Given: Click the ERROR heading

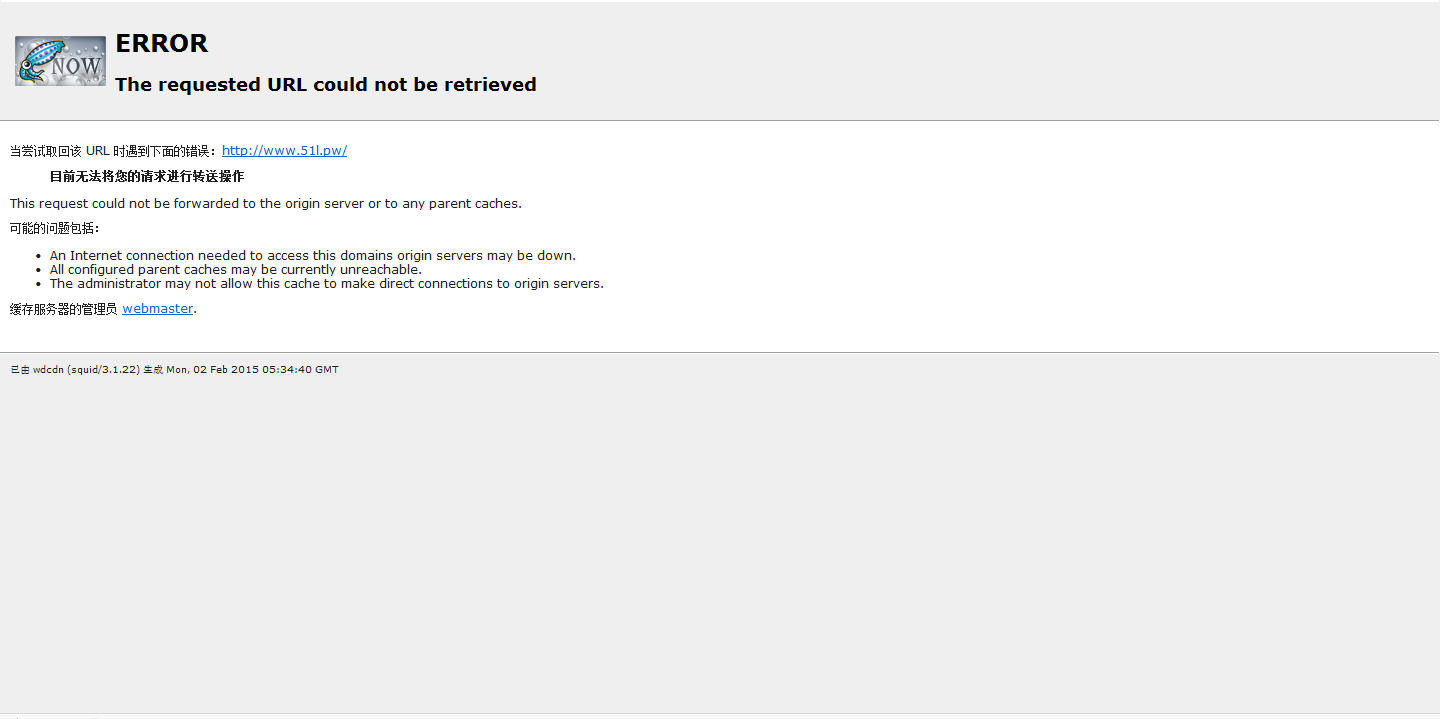Looking at the screenshot, I should click(161, 43).
